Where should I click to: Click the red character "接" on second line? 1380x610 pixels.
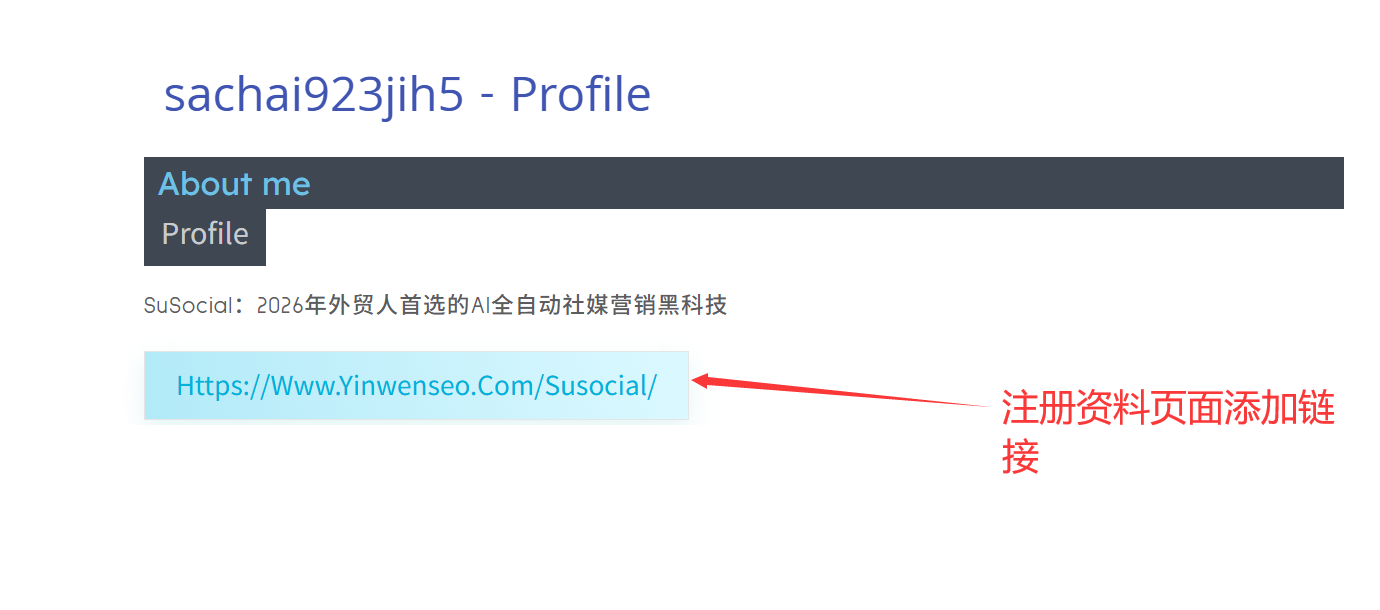1020,457
